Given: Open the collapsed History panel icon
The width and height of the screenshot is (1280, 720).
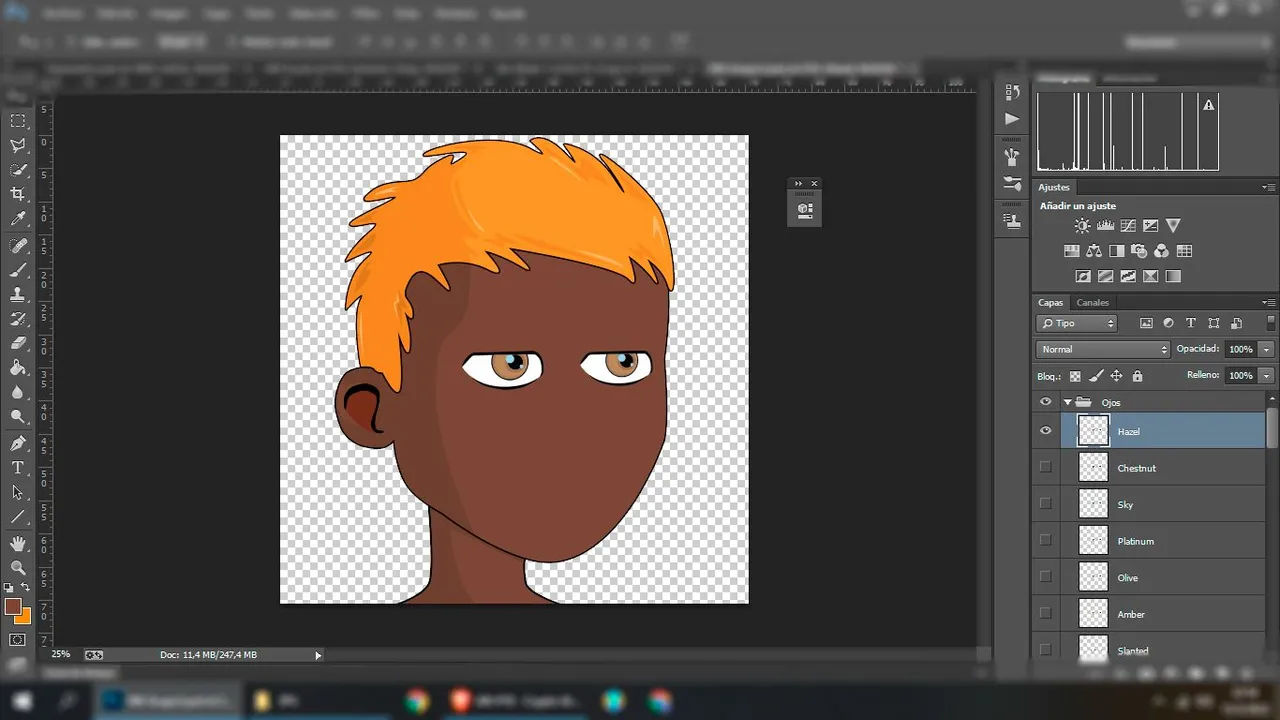Looking at the screenshot, I should [x=1012, y=92].
